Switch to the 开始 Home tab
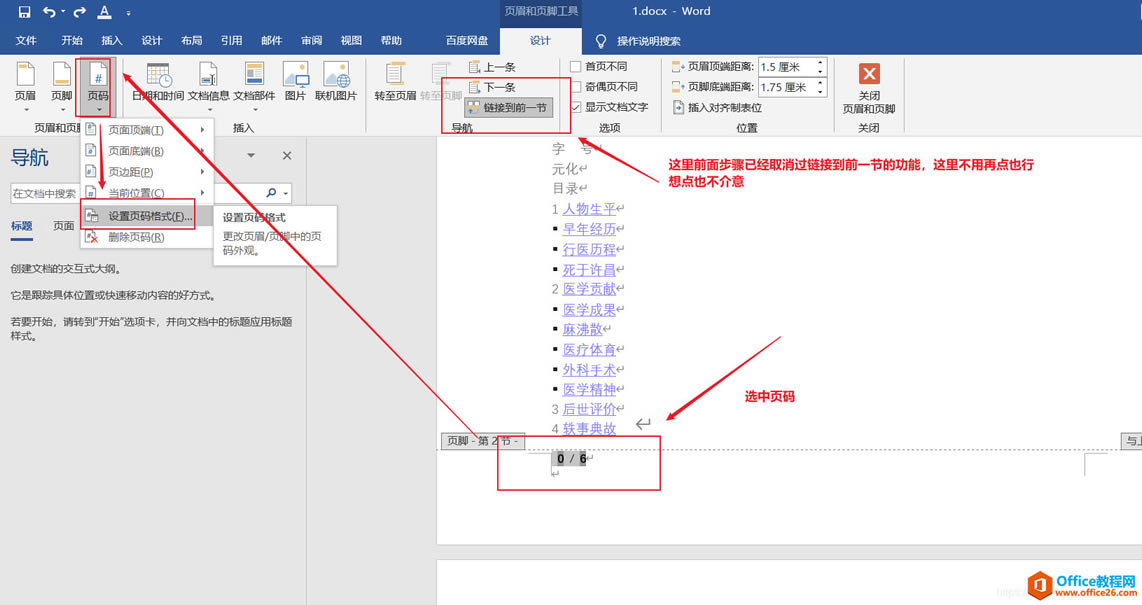 coord(72,41)
